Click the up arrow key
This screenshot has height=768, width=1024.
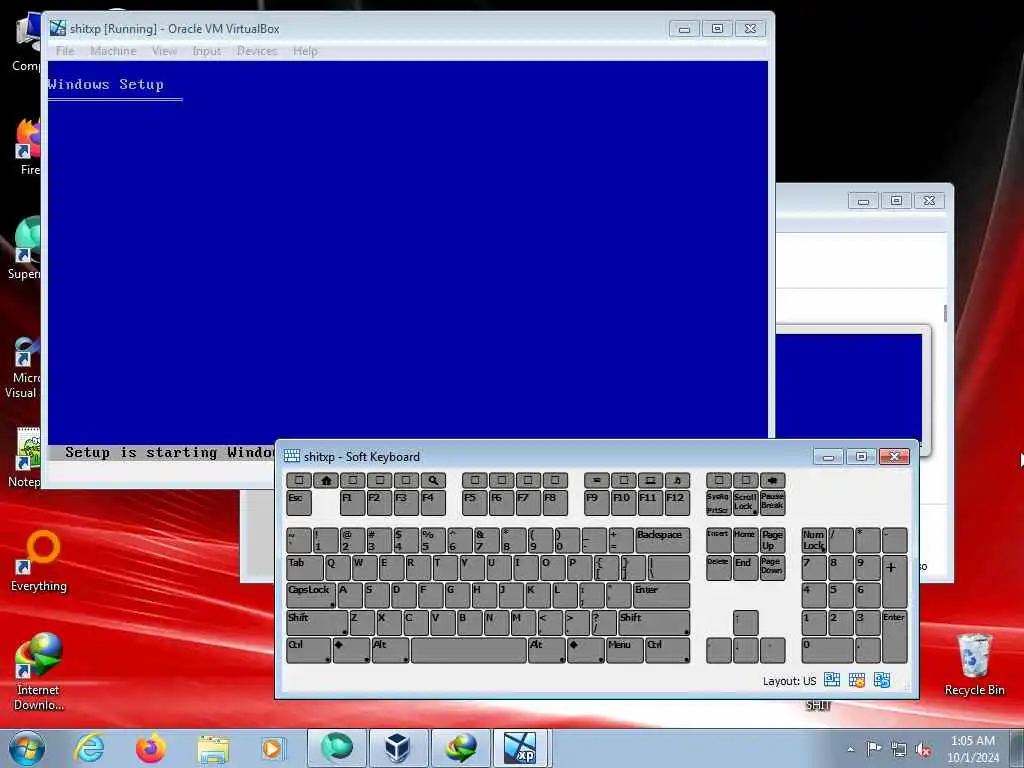tap(745, 622)
